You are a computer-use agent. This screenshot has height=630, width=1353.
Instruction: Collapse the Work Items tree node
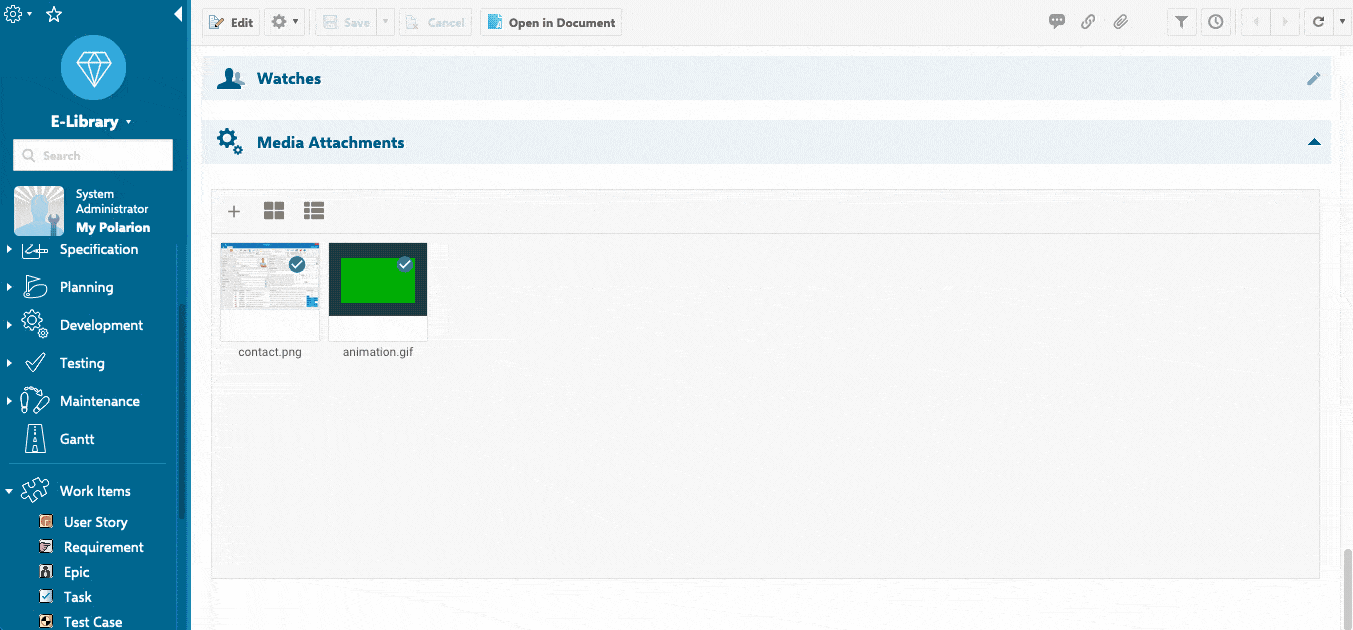point(9,491)
